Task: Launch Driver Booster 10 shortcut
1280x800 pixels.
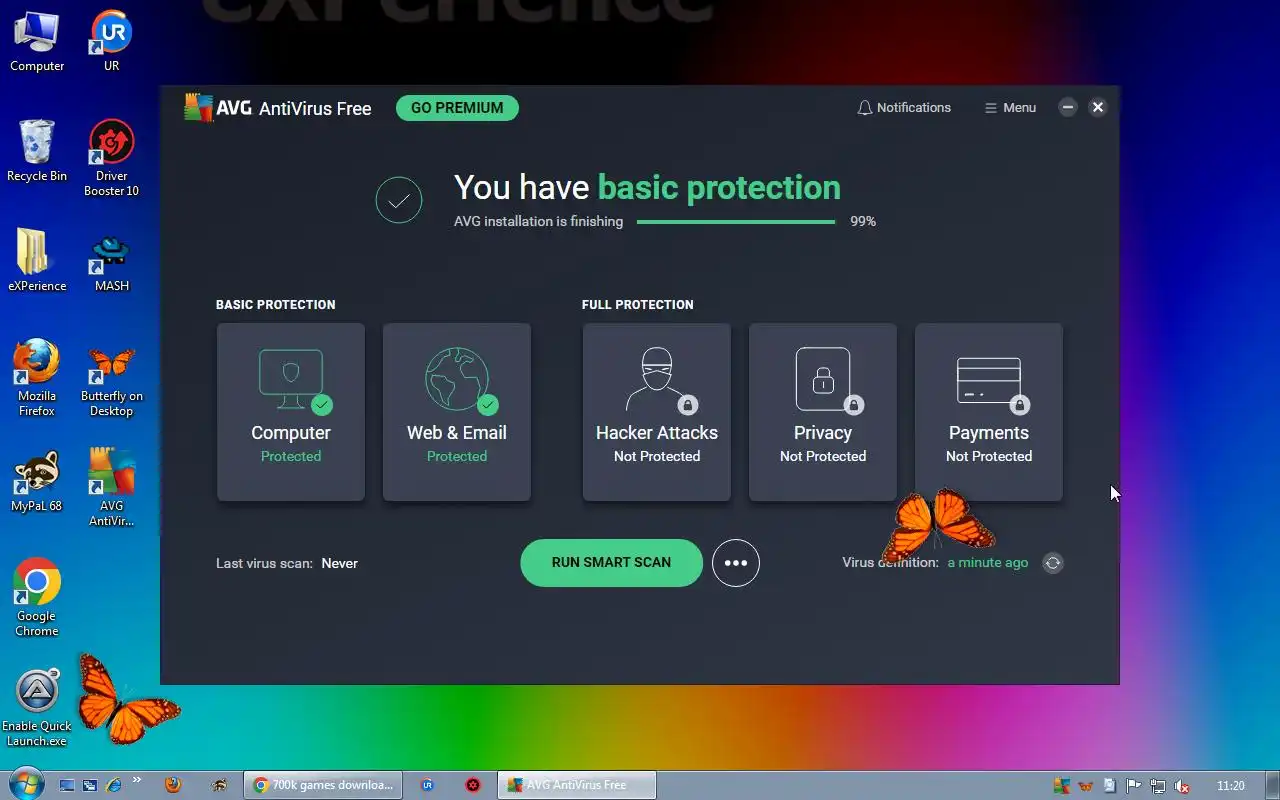Action: [111, 158]
